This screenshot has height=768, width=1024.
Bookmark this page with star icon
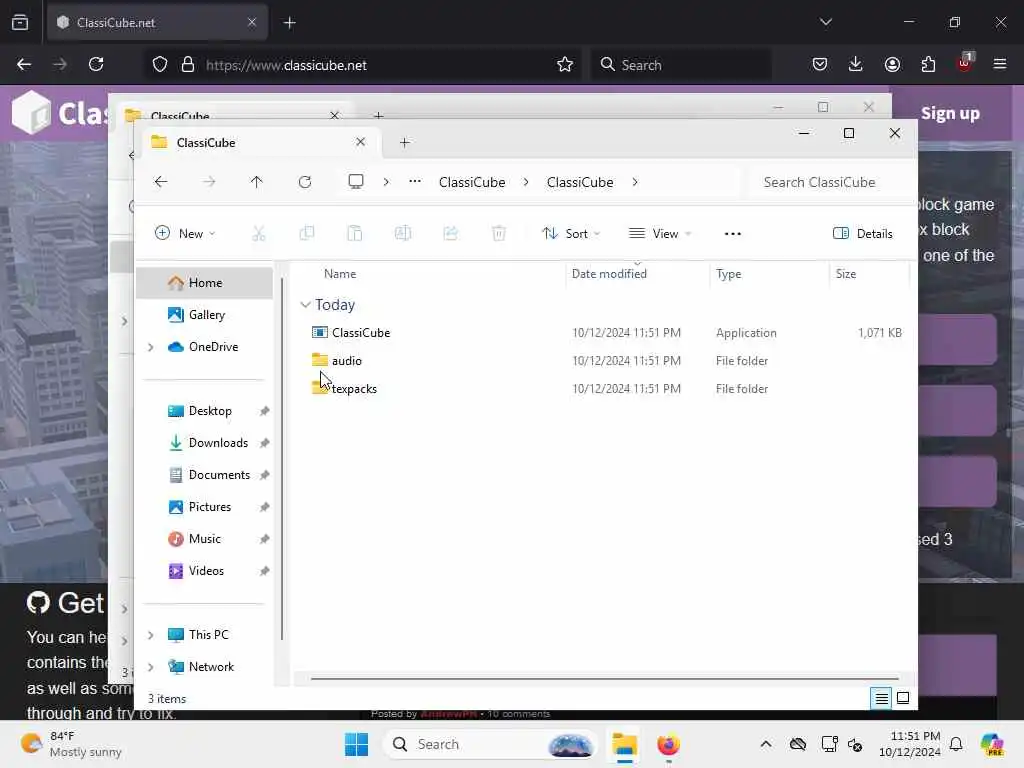click(565, 64)
